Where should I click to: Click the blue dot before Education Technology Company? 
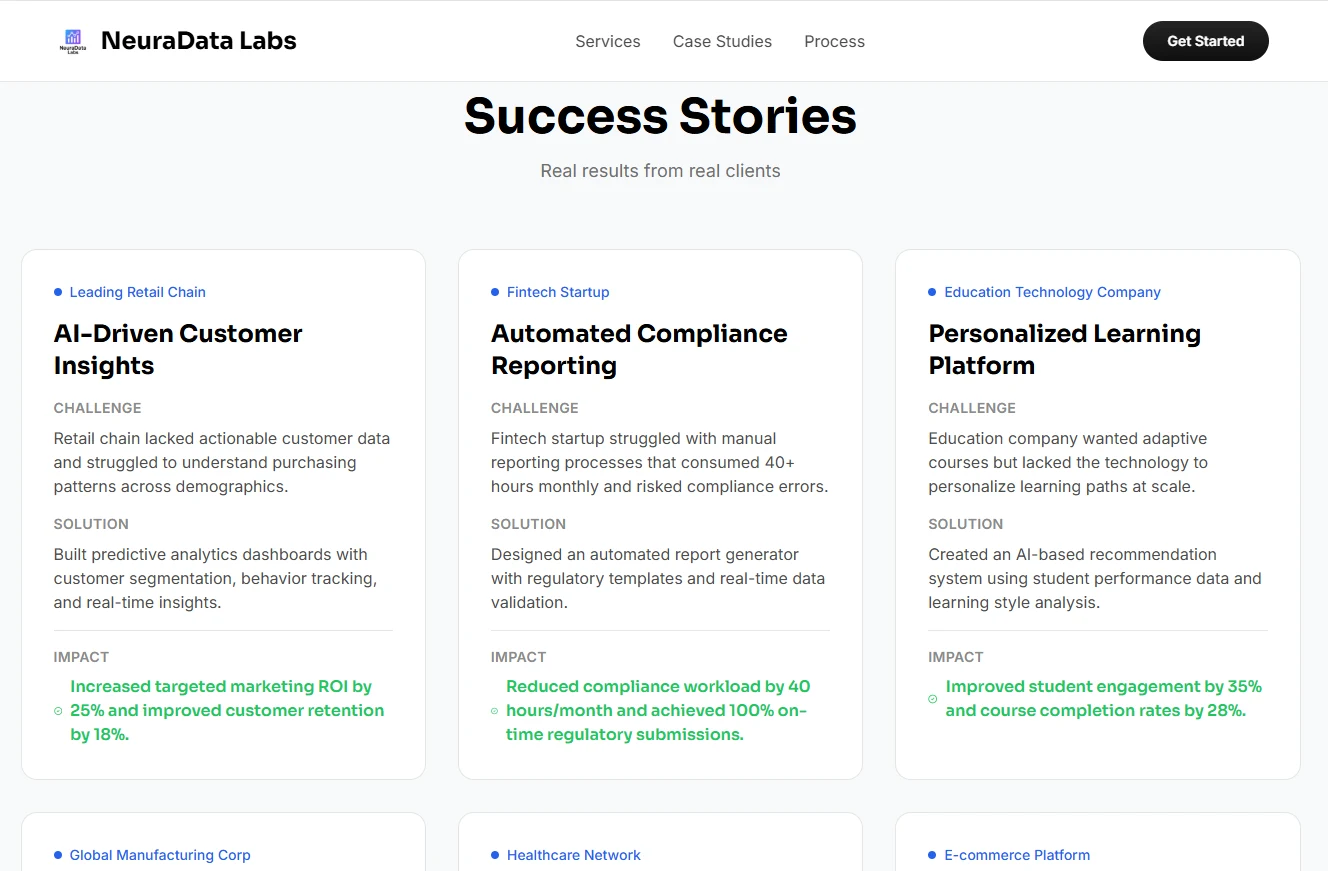pyautogui.click(x=932, y=292)
